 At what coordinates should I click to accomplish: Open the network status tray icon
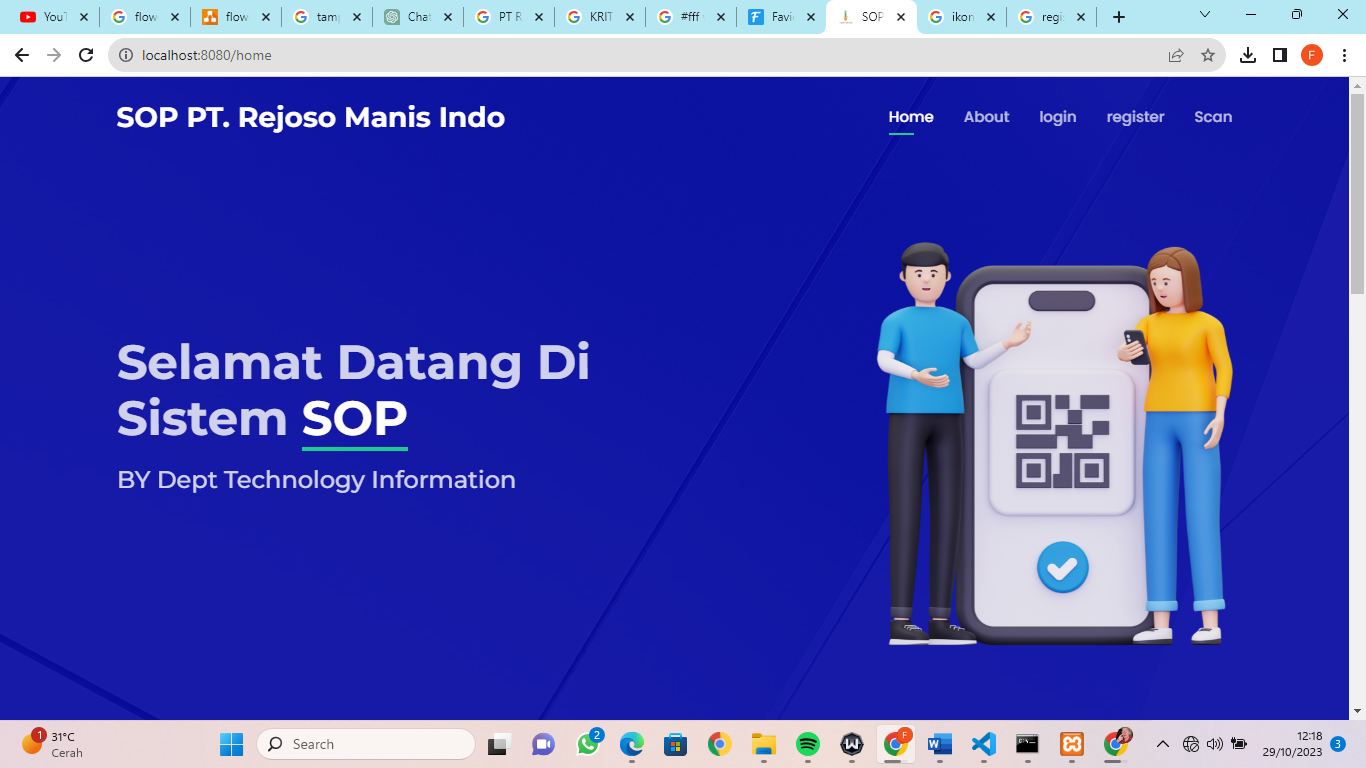[x=1190, y=744]
